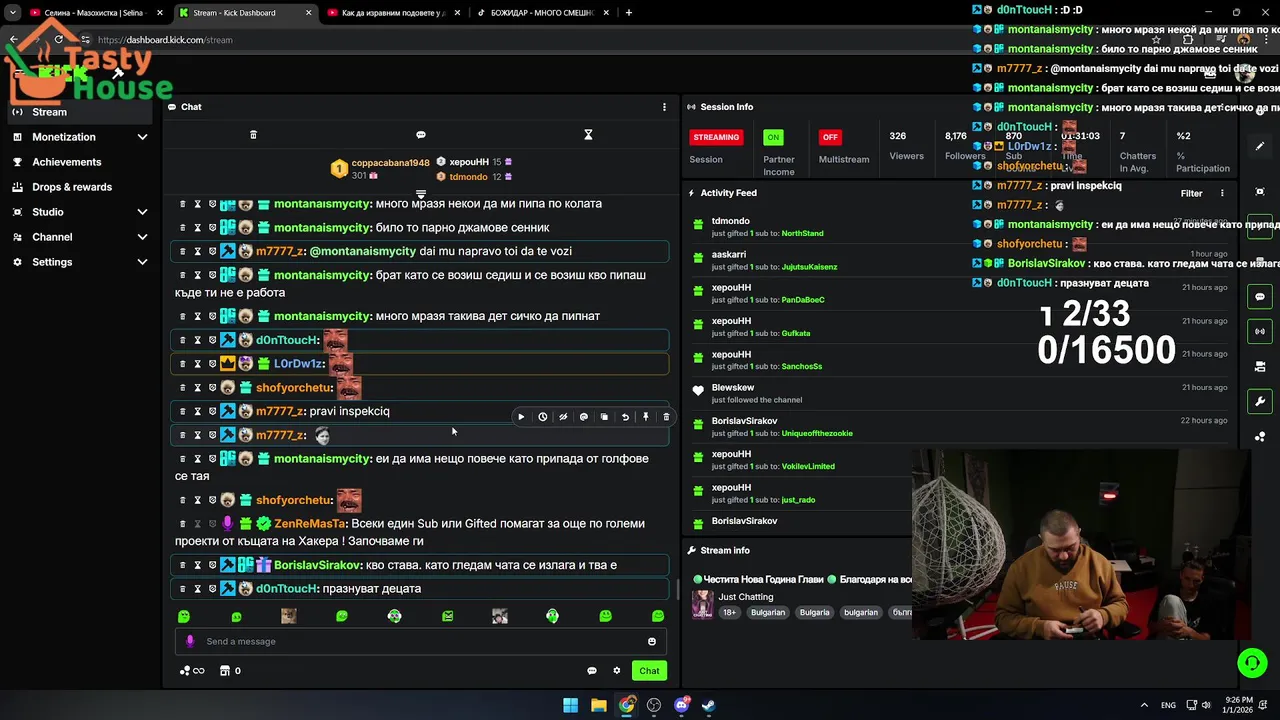Open Drops & rewards sidebar item
This screenshot has height=720, width=1280.
pyautogui.click(x=80, y=187)
